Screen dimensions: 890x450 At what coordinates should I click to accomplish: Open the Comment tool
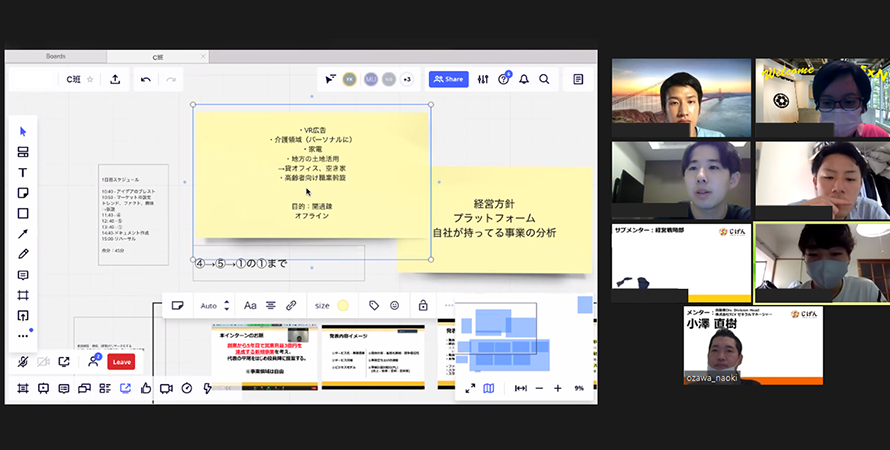click(x=23, y=275)
